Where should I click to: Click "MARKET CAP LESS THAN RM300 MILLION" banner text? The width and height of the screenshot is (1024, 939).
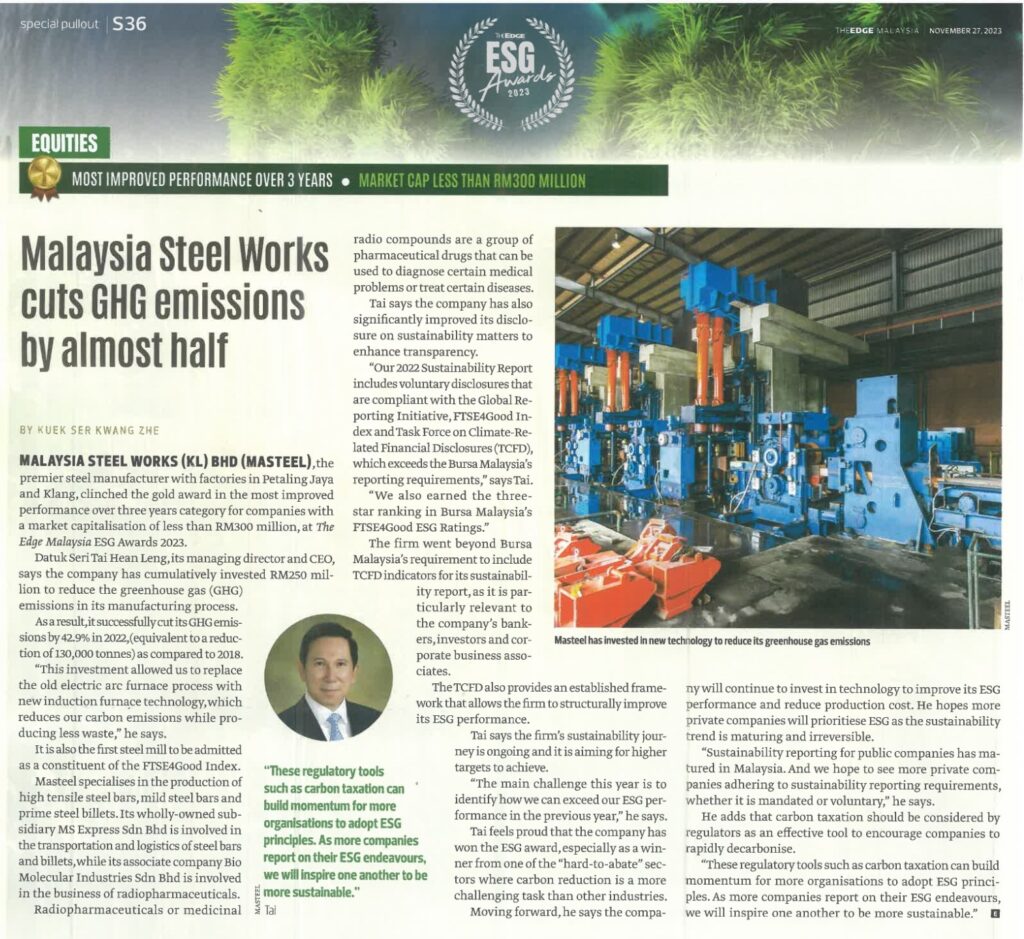click(x=472, y=181)
